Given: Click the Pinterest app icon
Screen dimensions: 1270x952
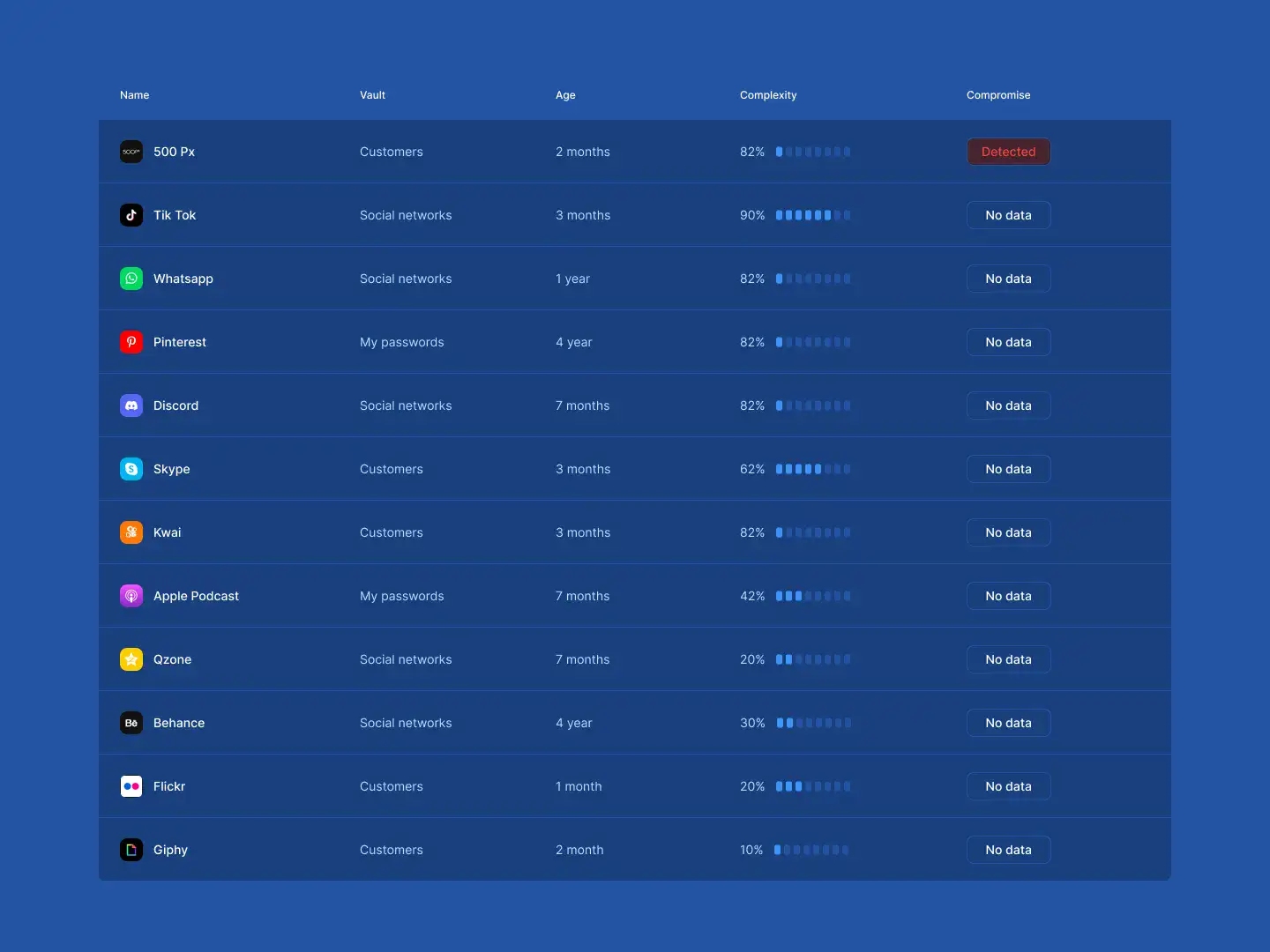Looking at the screenshot, I should (x=131, y=342).
